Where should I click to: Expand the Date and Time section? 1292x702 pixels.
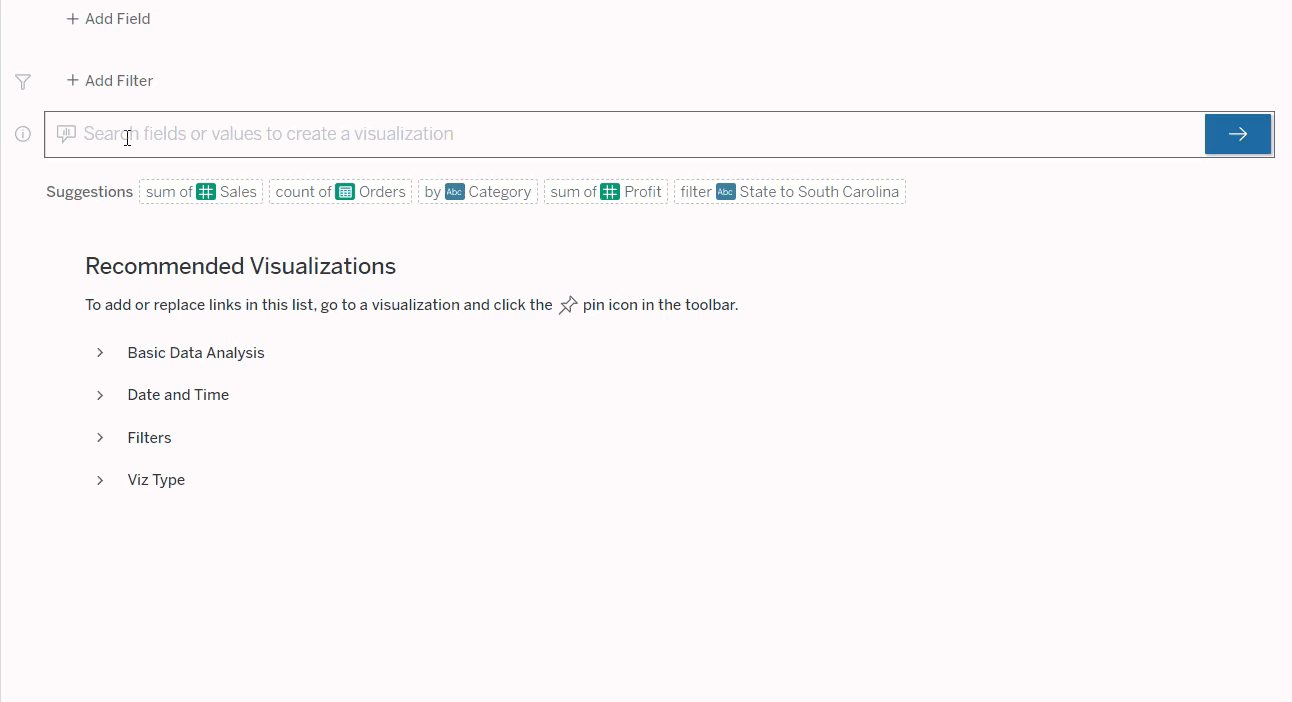tap(99, 394)
